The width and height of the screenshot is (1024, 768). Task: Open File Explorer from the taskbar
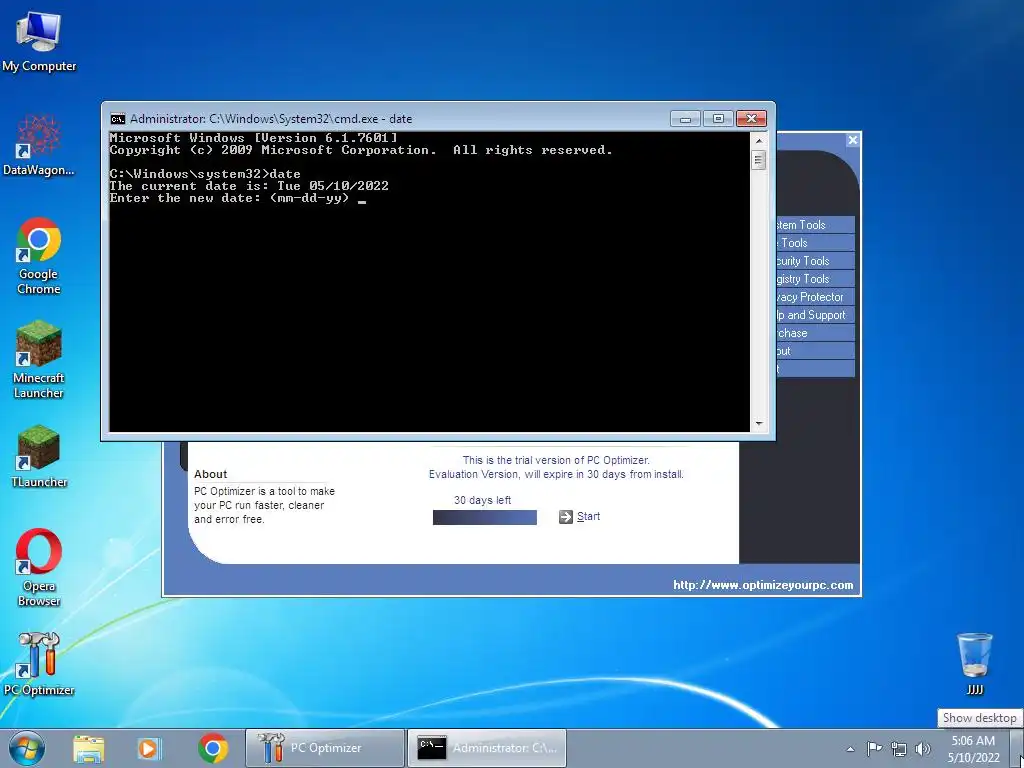[x=88, y=748]
